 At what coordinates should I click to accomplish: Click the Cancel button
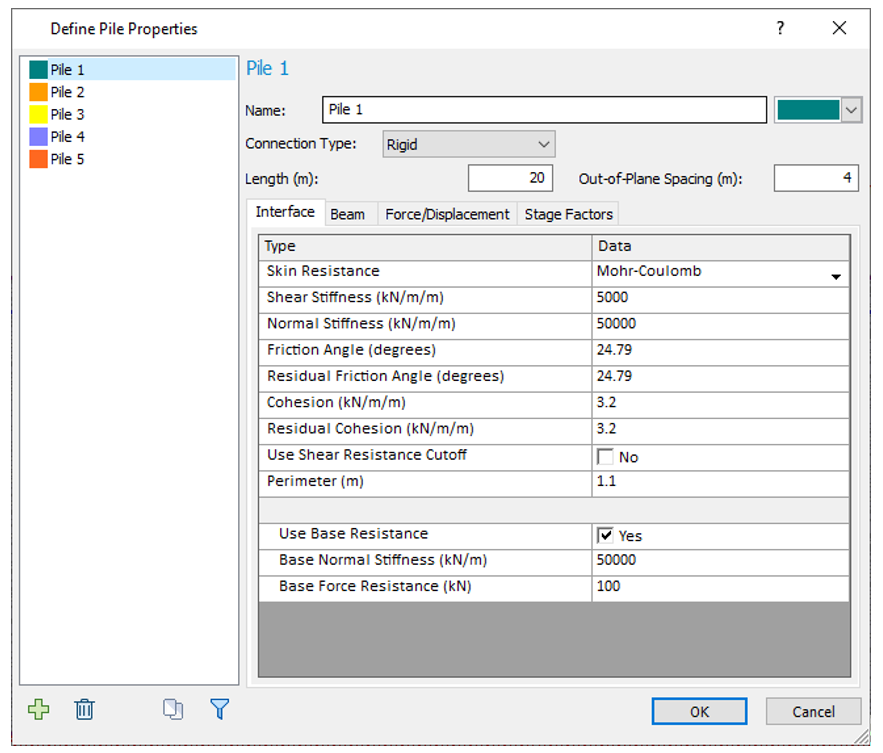coord(813,711)
